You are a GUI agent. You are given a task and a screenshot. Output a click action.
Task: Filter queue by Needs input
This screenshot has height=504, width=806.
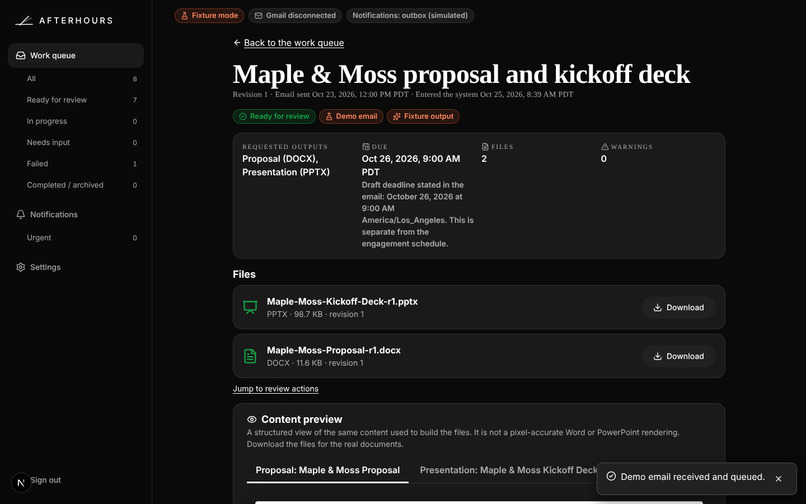(x=81, y=142)
